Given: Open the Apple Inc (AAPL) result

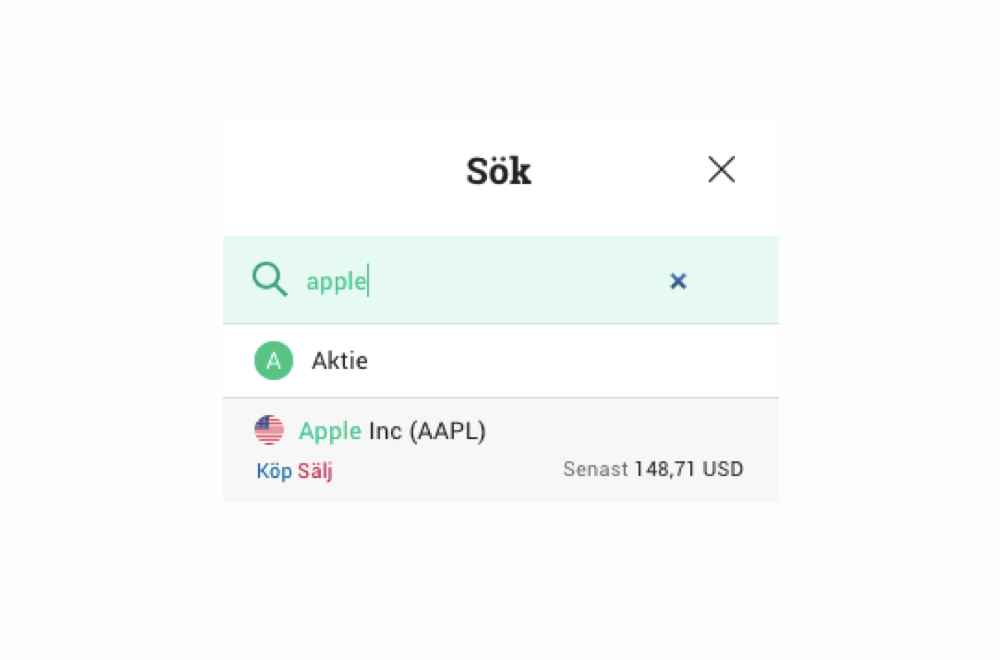Looking at the screenshot, I should click(392, 431).
